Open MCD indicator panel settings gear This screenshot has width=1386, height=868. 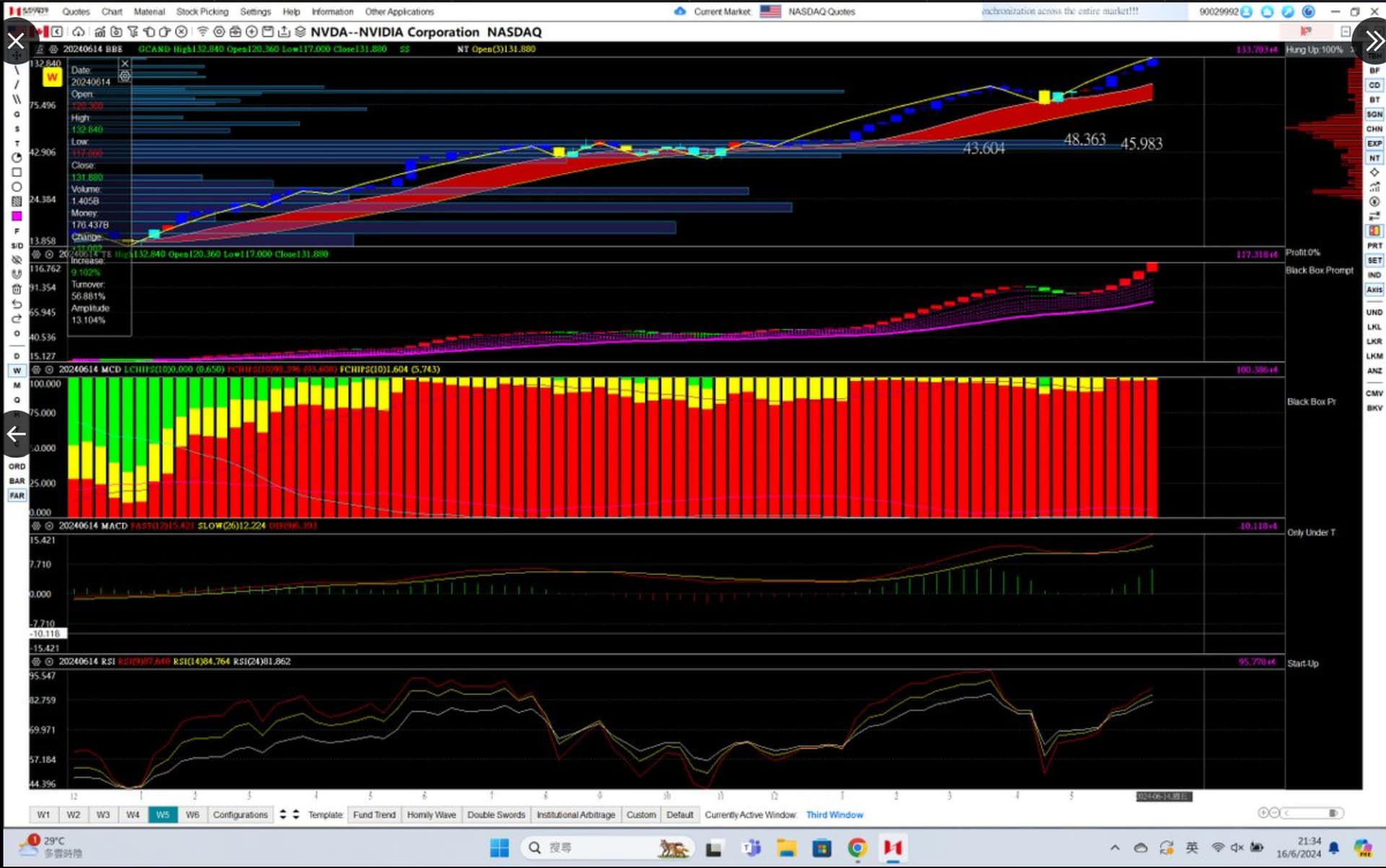click(36, 369)
